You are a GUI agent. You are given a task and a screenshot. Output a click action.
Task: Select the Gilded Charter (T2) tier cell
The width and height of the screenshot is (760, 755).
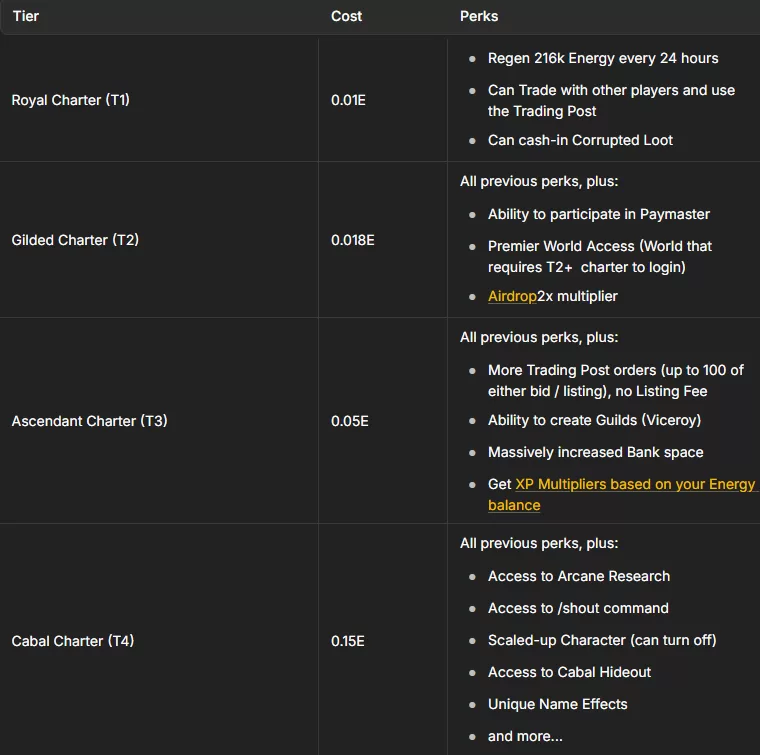[75, 240]
